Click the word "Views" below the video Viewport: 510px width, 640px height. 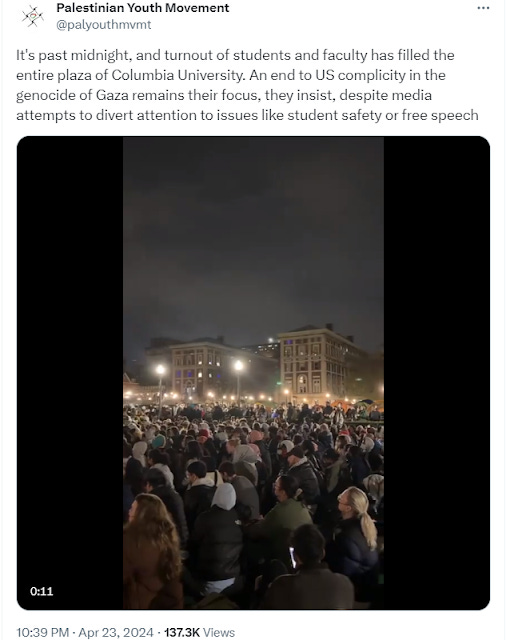tap(219, 632)
